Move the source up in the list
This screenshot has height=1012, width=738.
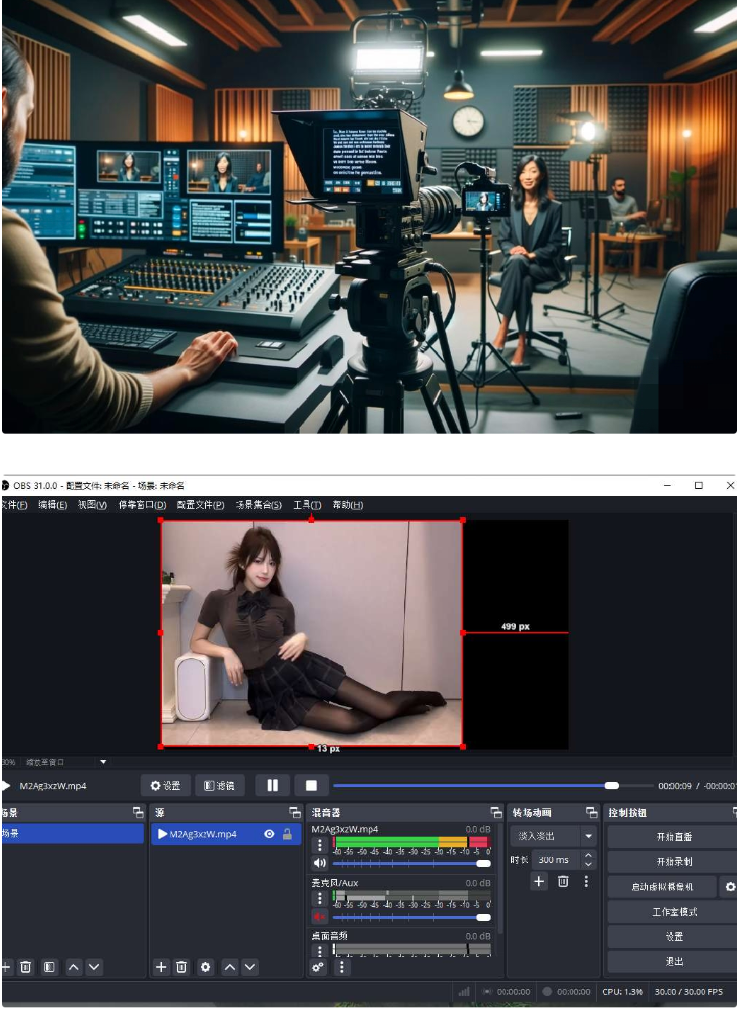[x=230, y=967]
